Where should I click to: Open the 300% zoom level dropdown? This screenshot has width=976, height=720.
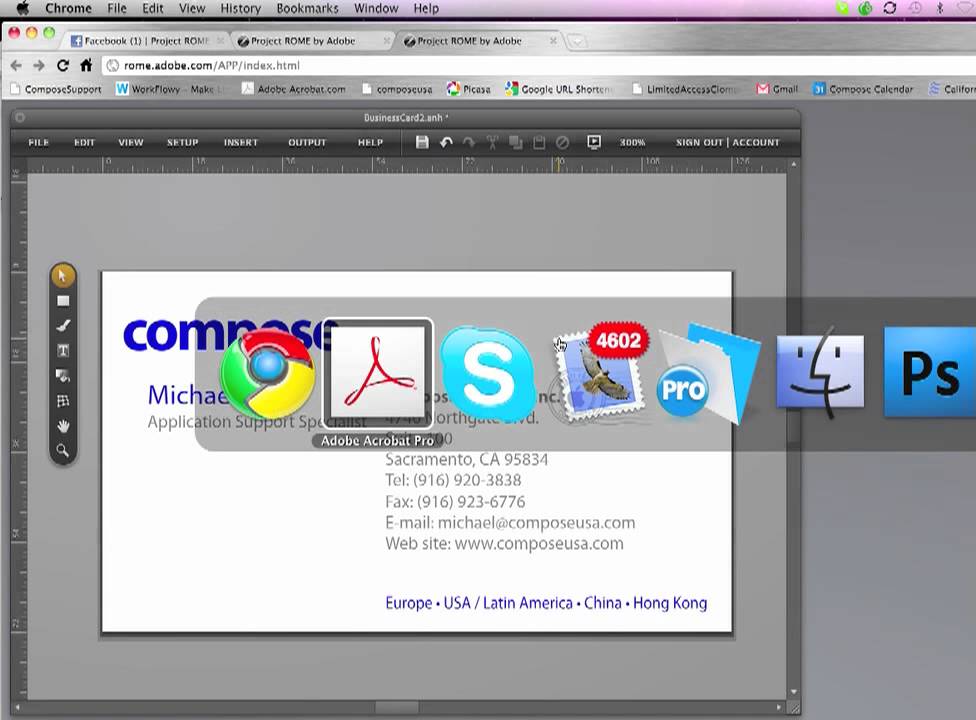632,143
